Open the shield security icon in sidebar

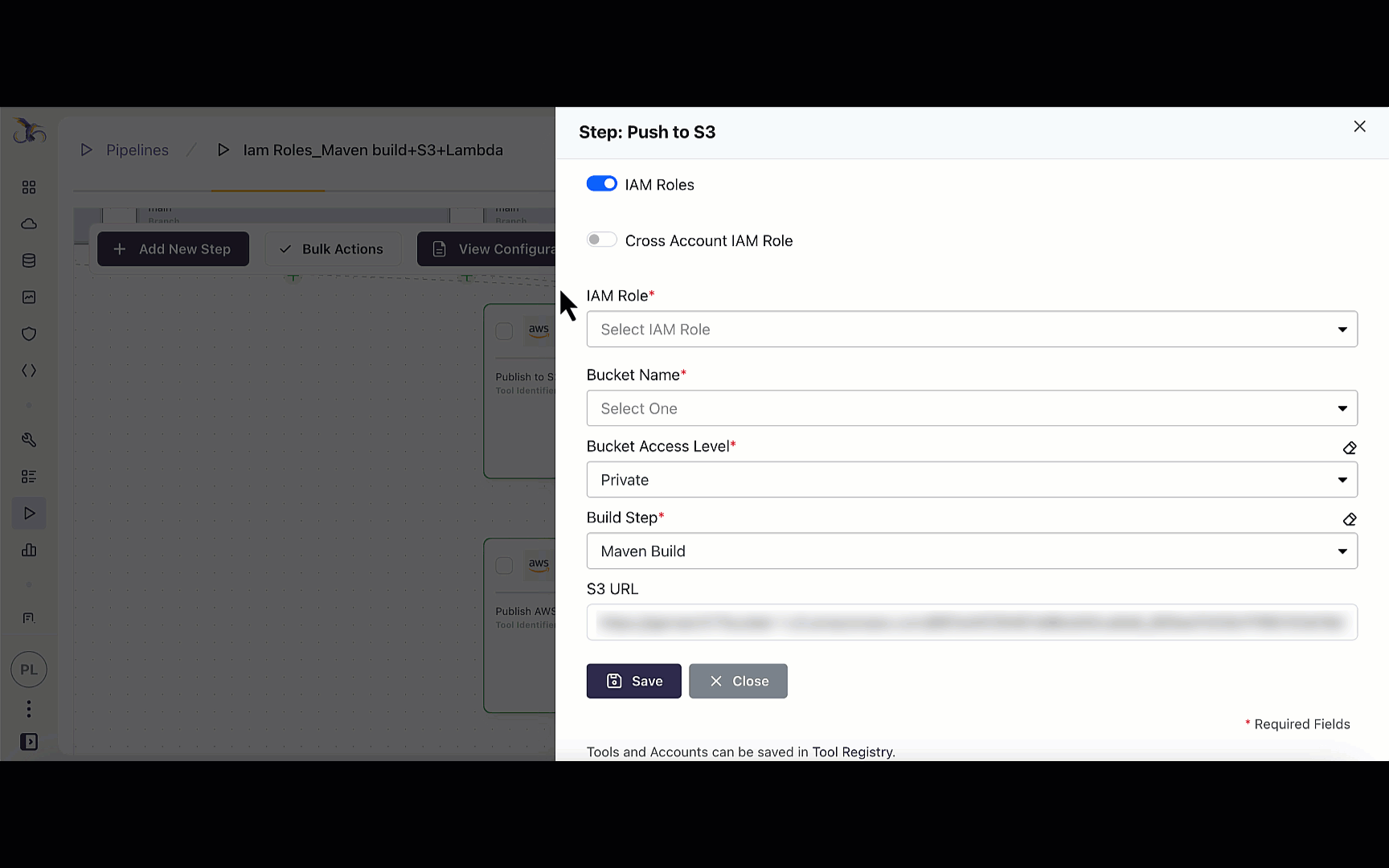29,334
